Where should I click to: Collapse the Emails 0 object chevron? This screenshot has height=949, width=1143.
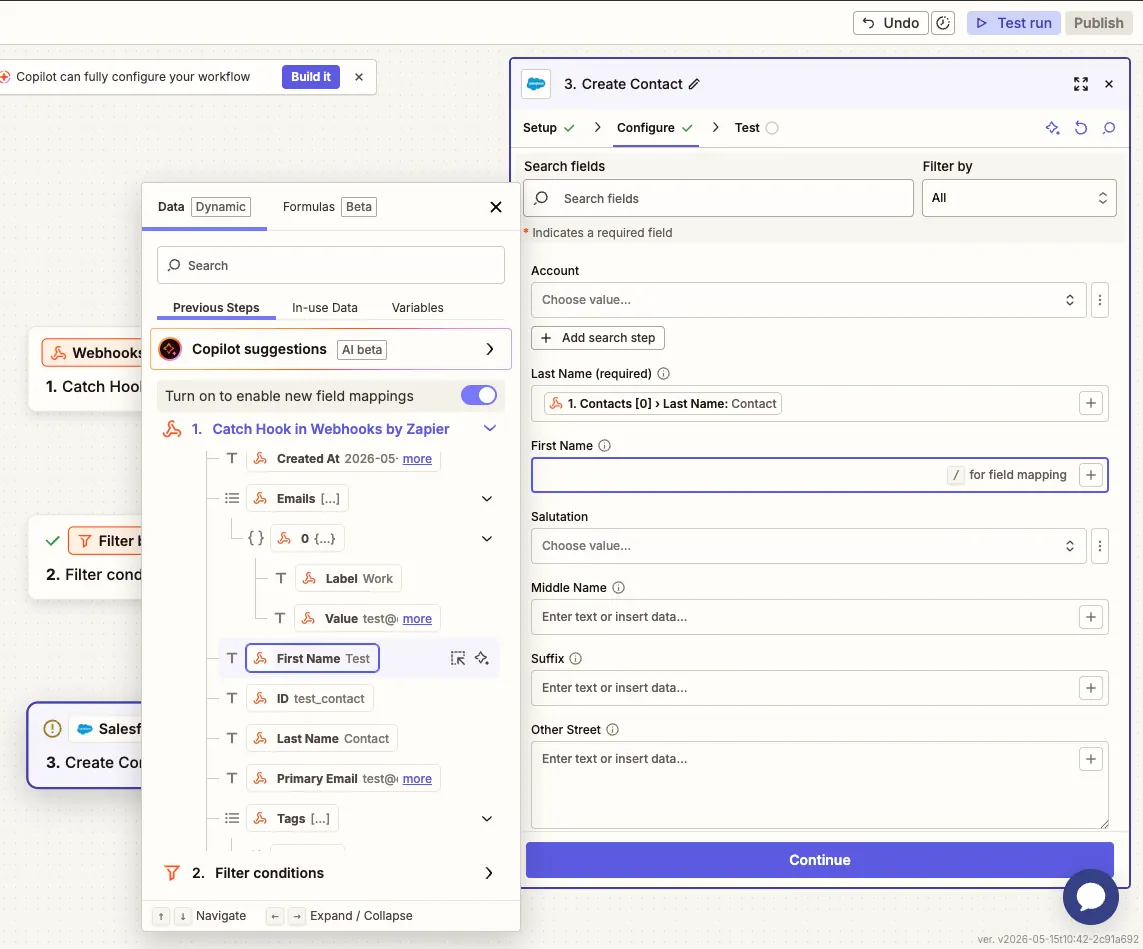pyautogui.click(x=487, y=539)
